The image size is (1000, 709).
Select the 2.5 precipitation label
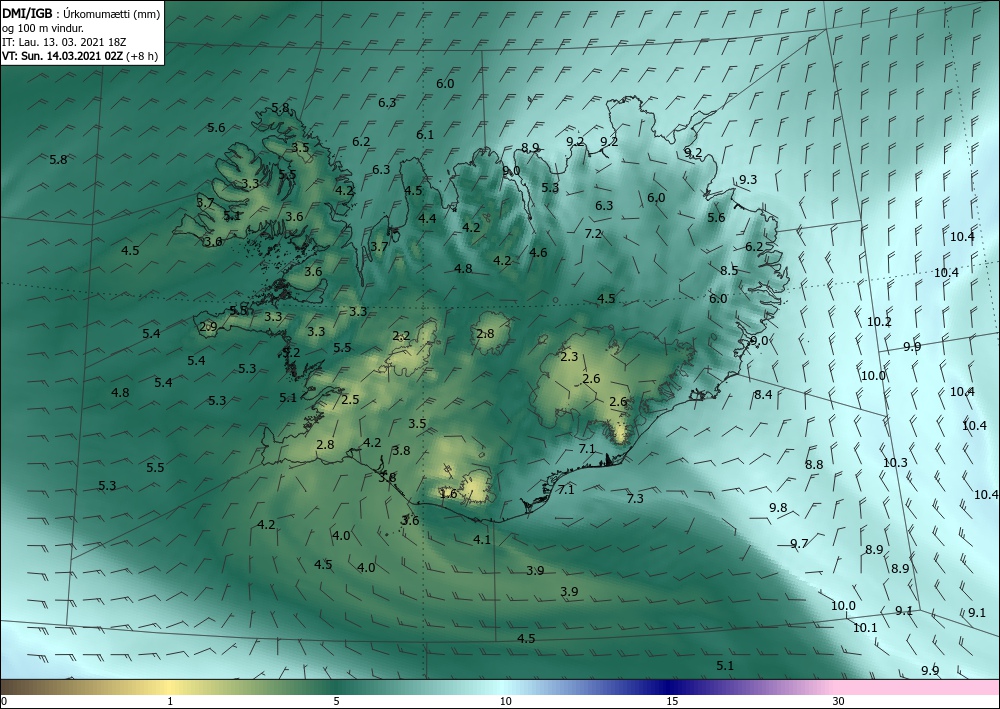pos(350,400)
